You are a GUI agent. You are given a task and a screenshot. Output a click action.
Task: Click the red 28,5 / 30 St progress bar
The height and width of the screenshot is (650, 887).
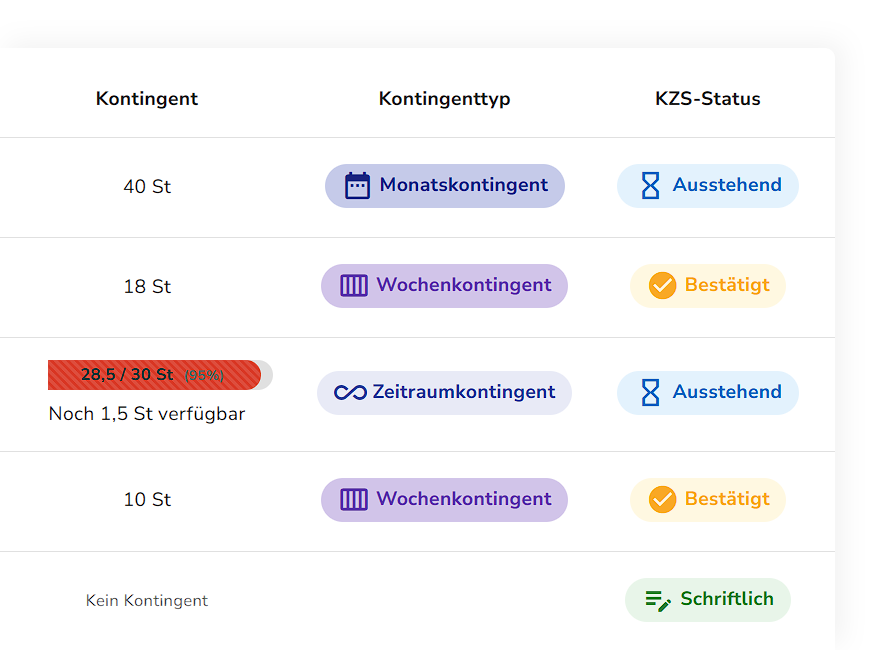[x=155, y=375]
